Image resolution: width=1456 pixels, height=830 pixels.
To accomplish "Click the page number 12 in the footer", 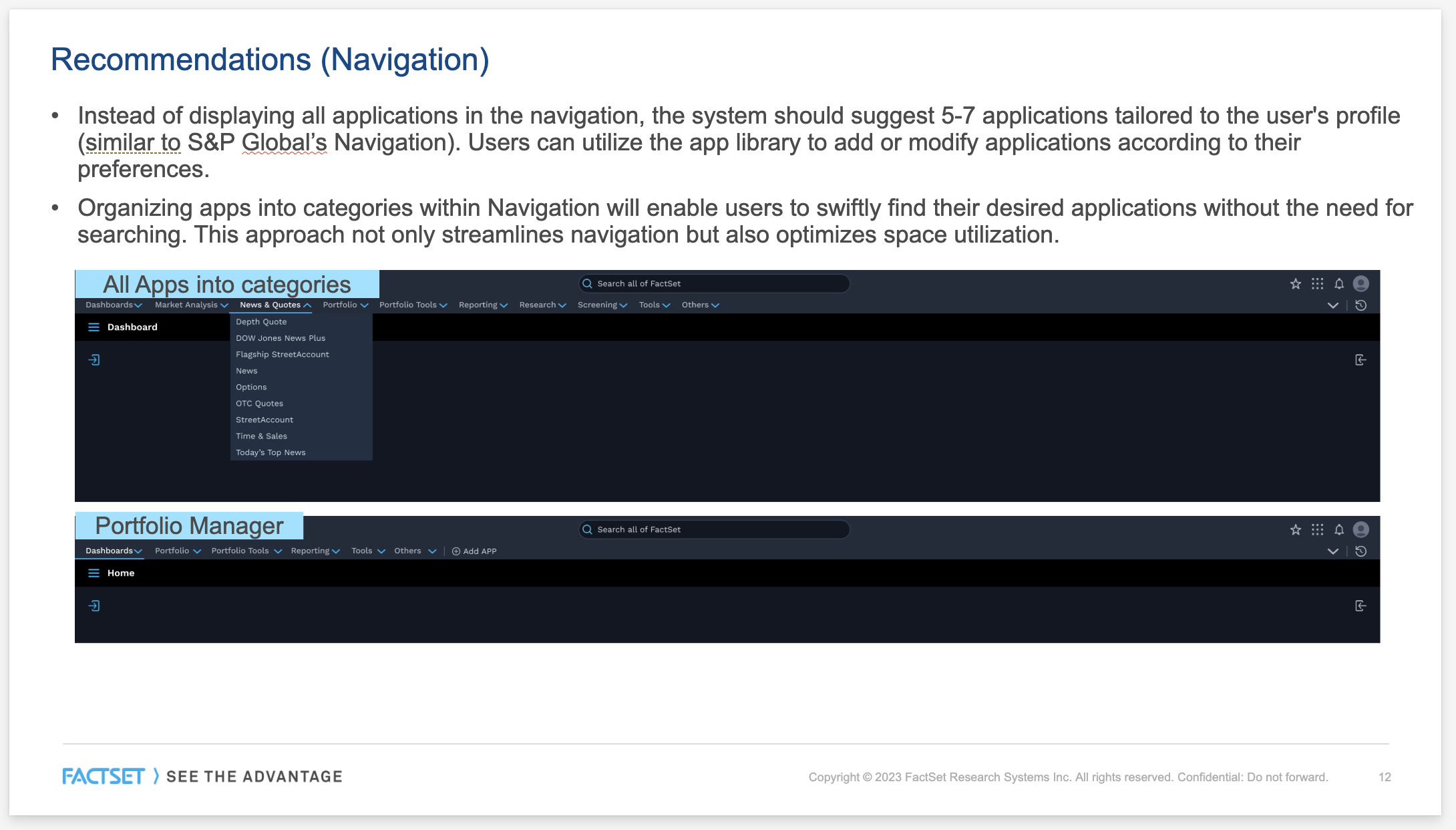I will coord(1385,777).
